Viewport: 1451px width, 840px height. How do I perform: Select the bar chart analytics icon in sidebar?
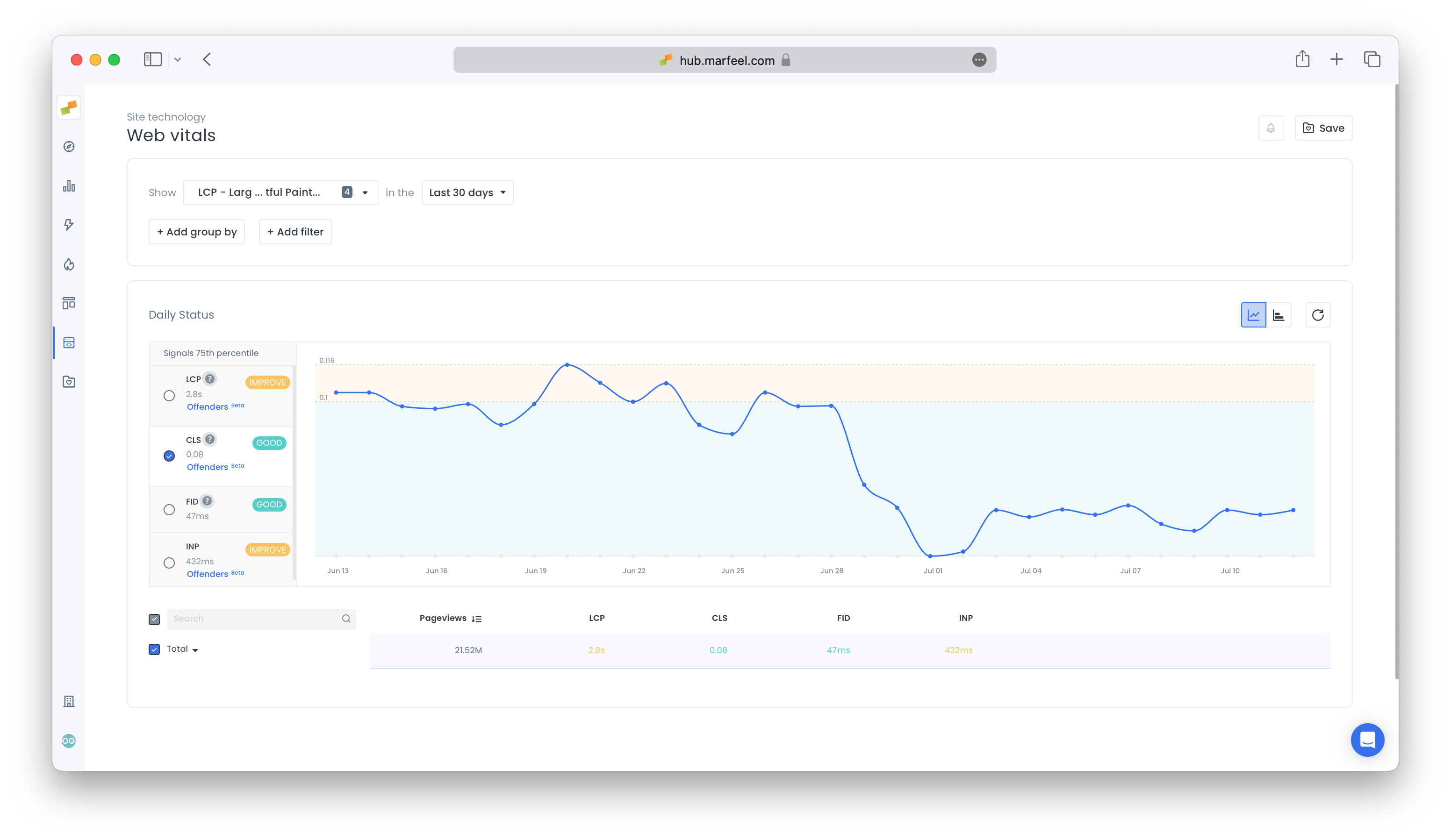tap(69, 186)
